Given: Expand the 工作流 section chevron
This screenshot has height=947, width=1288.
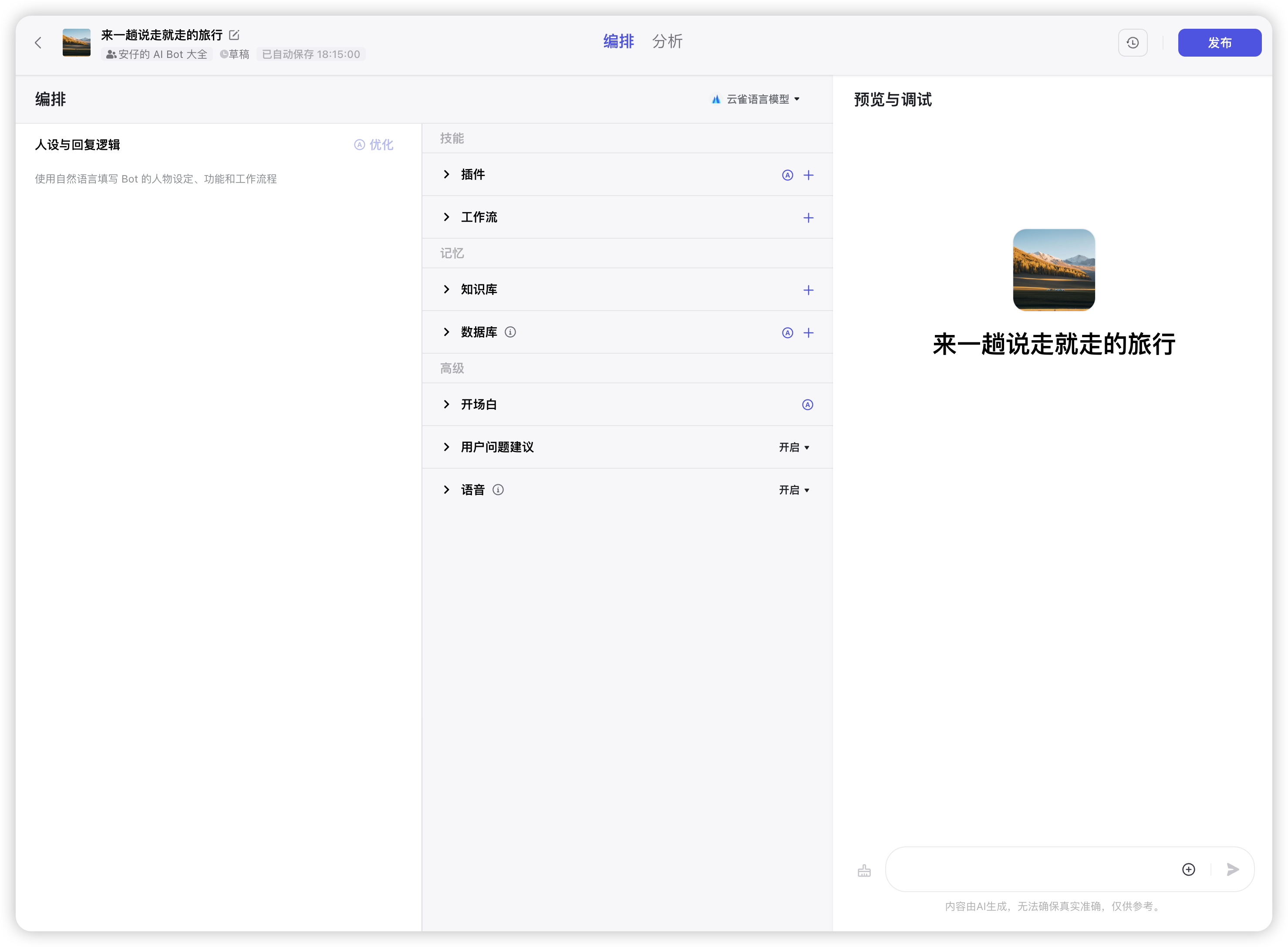Looking at the screenshot, I should (x=446, y=216).
